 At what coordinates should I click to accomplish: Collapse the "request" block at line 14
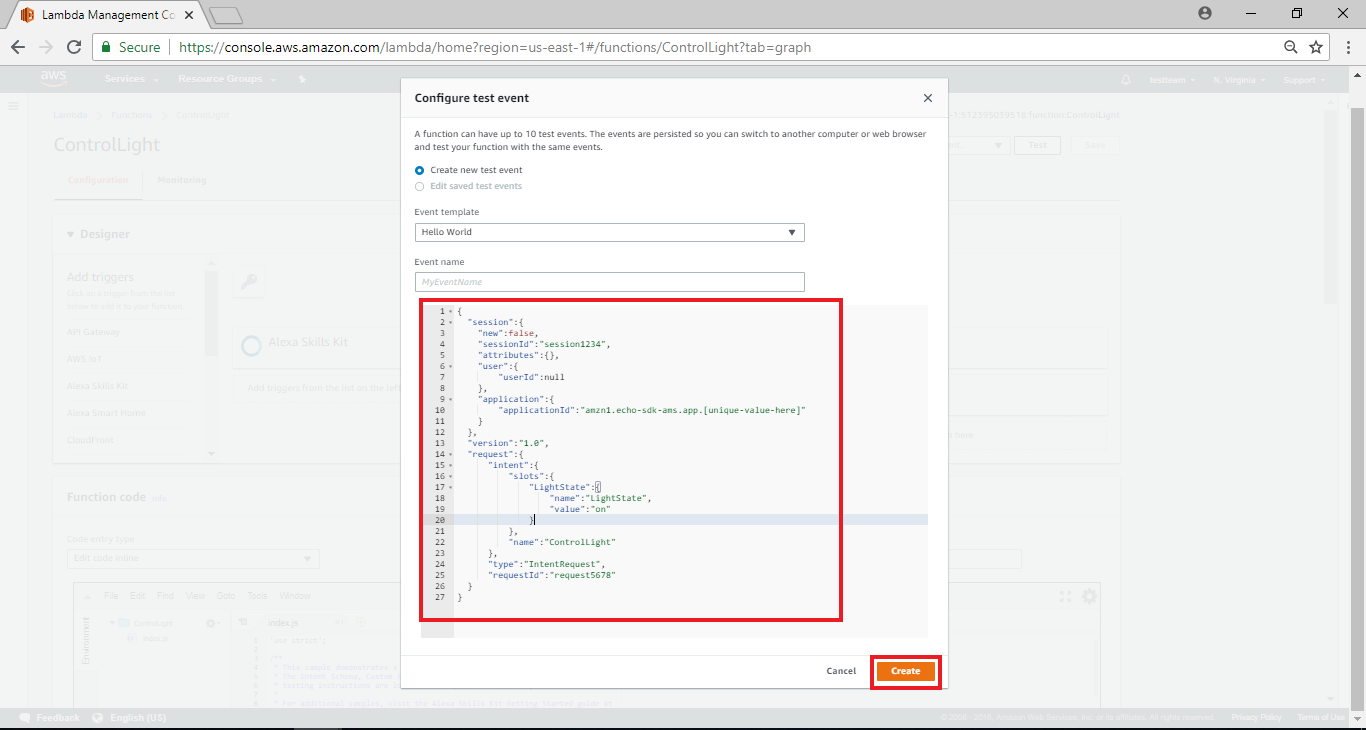(x=451, y=454)
